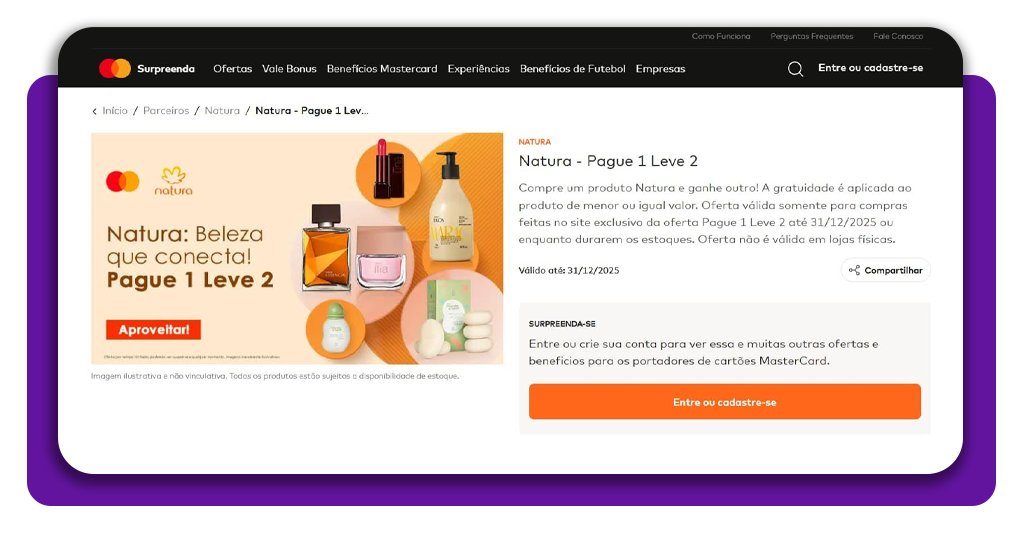Open the search magnifier icon
Screen dimensions: 1024x536
[795, 69]
